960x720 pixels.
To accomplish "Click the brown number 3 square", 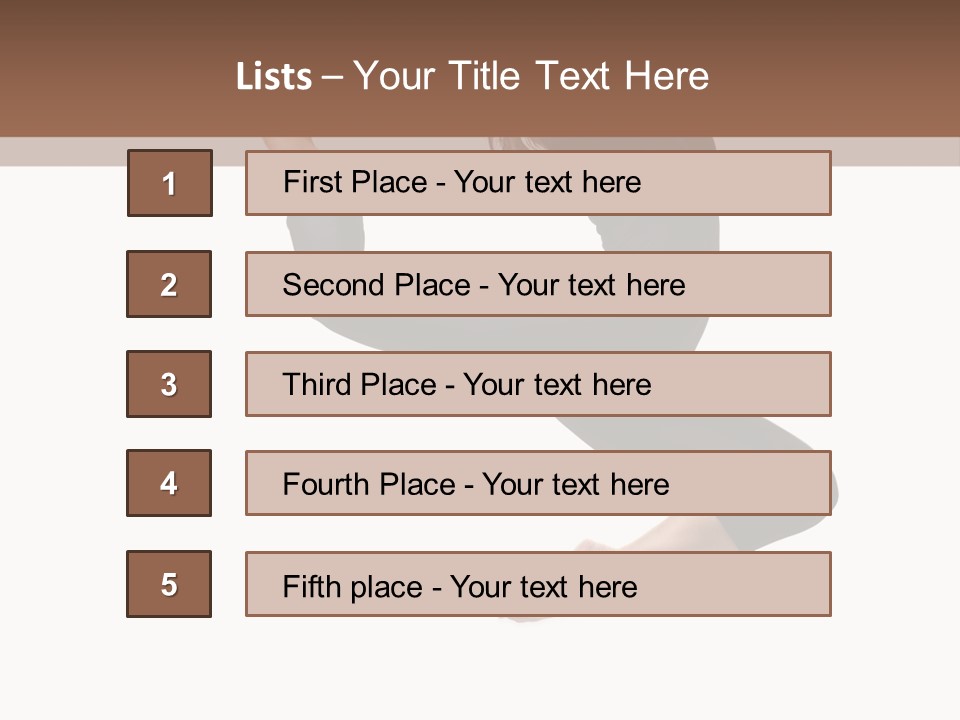I will [x=169, y=384].
